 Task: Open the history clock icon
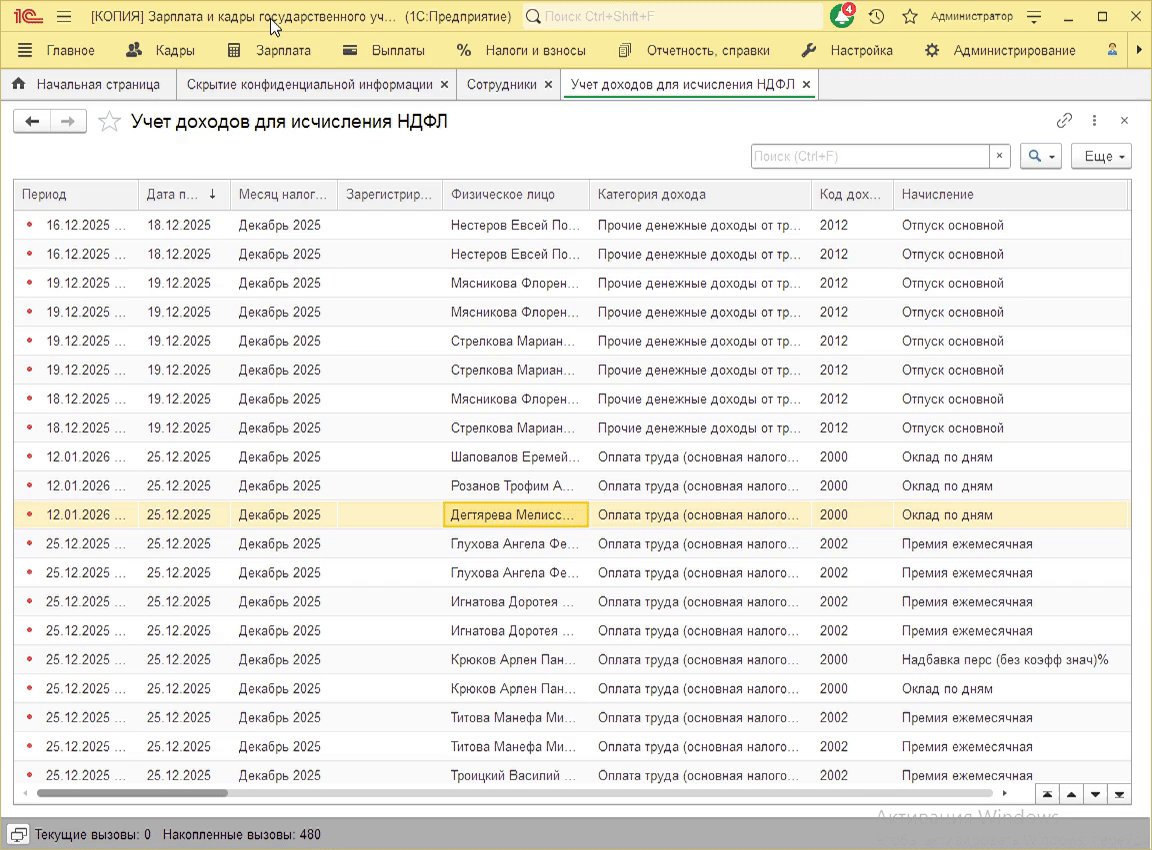click(x=876, y=16)
